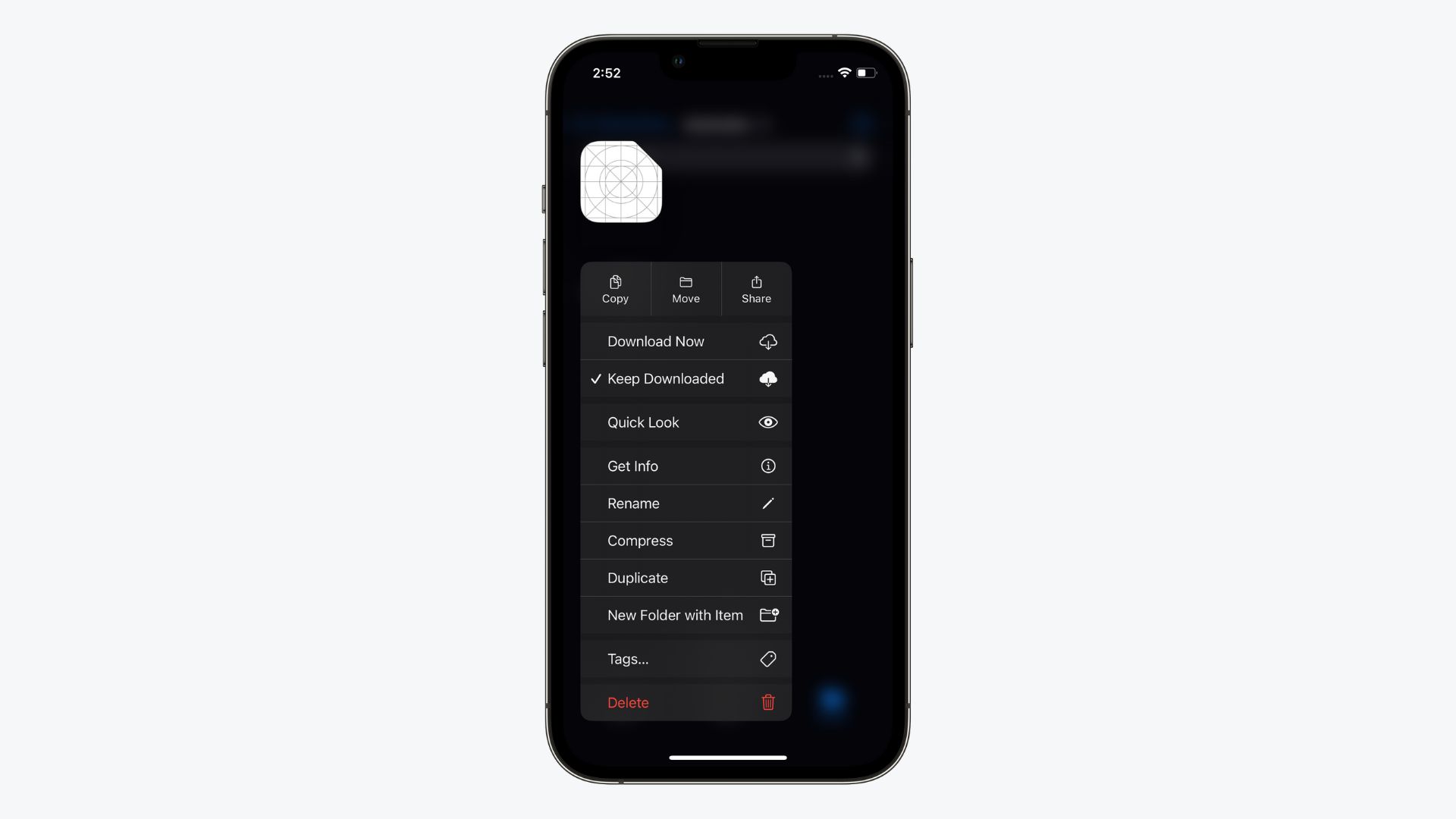Expand New Folder with Item option
This screenshot has width=1456, height=819.
tap(686, 615)
